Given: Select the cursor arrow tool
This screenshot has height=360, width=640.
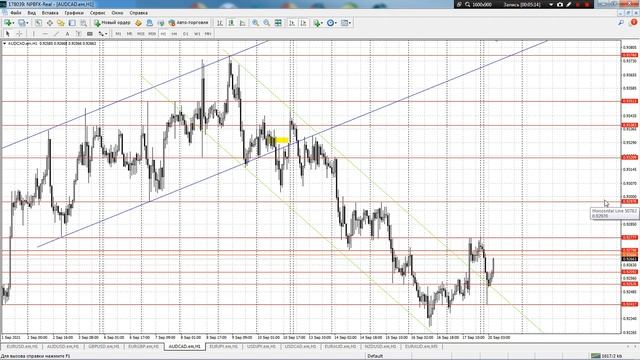Looking at the screenshot, I should pos(7,33).
